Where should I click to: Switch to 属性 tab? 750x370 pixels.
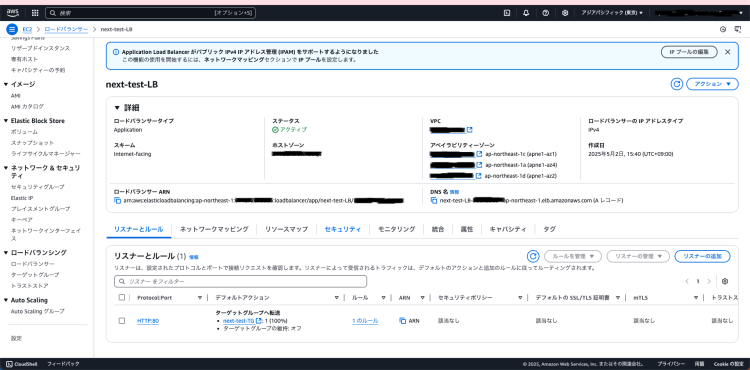pos(467,229)
